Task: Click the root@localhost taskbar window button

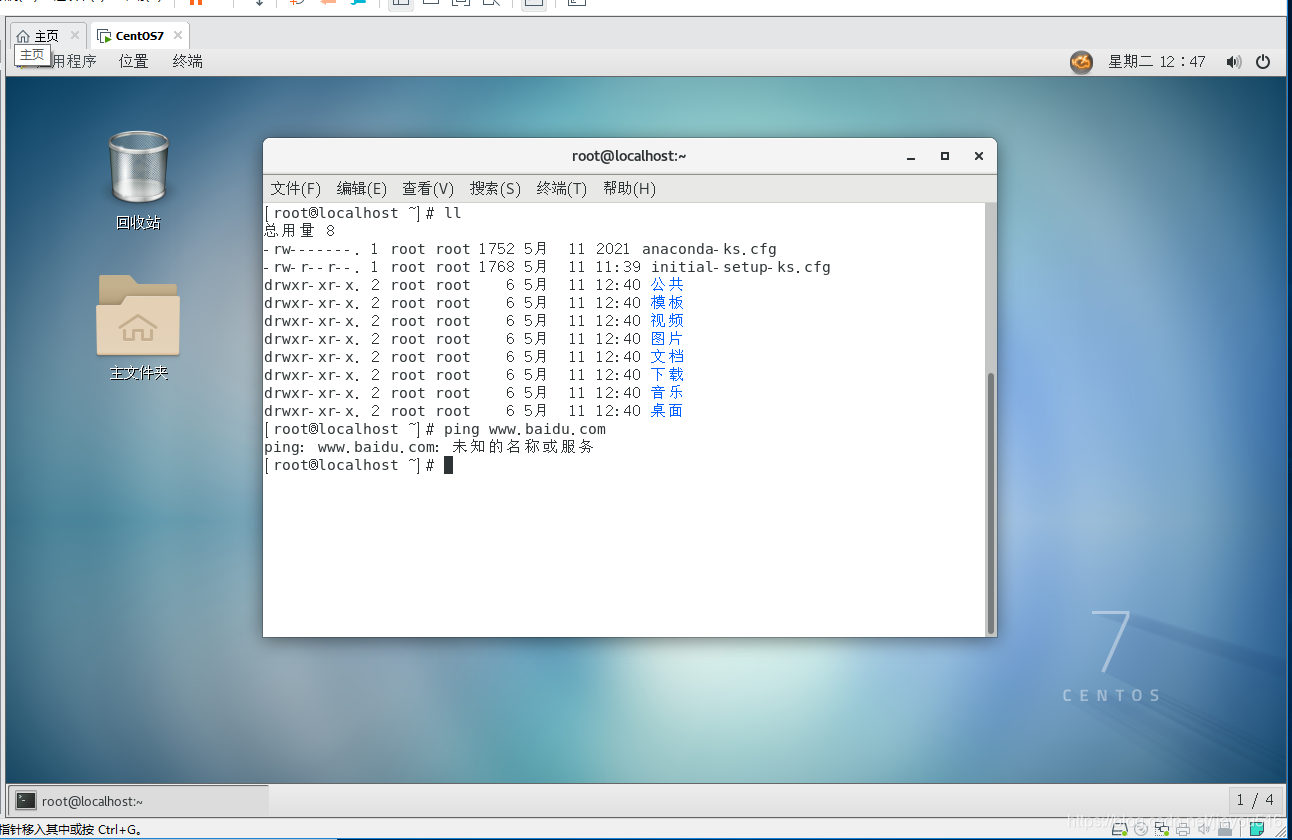Action: pos(138,801)
